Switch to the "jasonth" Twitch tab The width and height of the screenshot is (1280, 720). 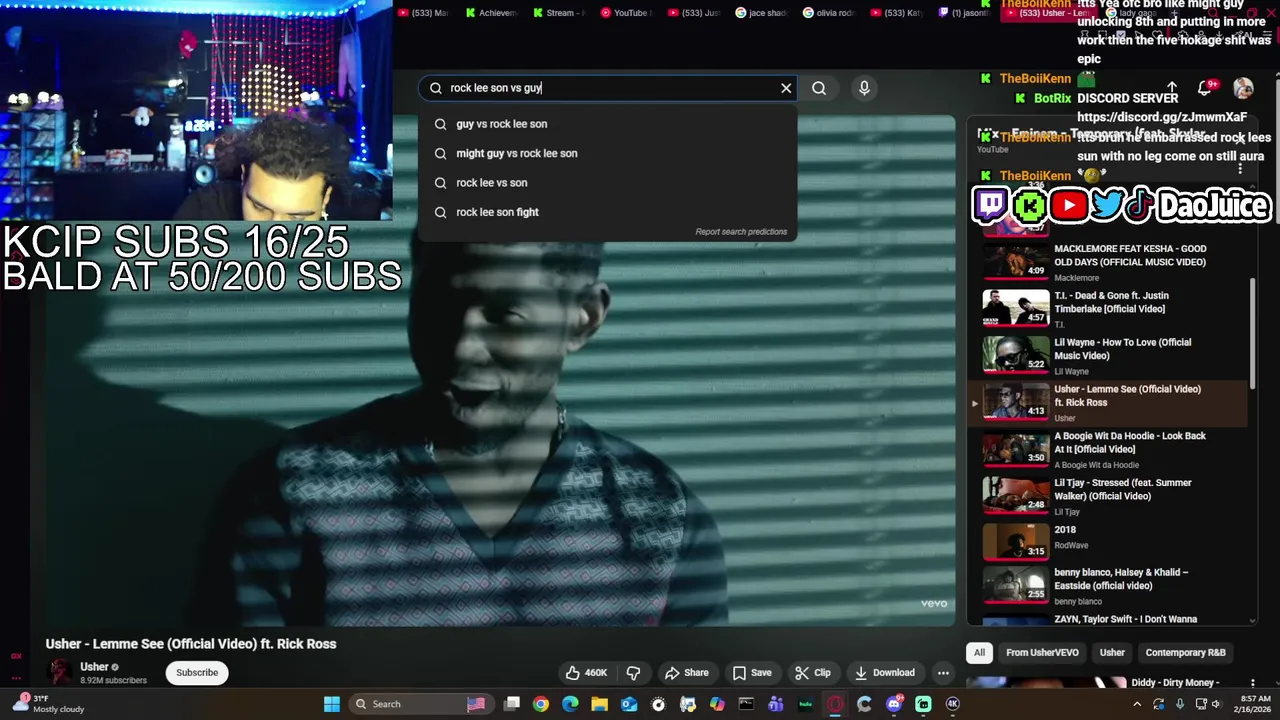(x=962, y=13)
